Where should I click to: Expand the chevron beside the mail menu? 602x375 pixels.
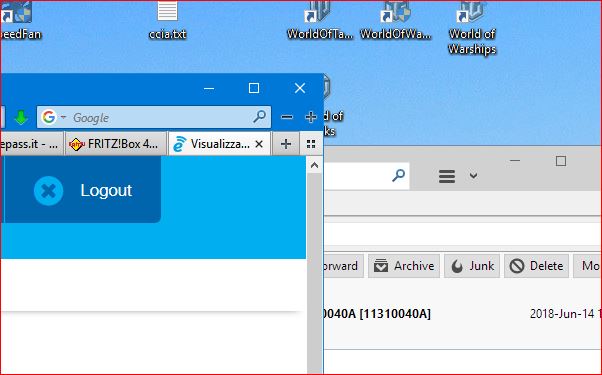pyautogui.click(x=473, y=176)
